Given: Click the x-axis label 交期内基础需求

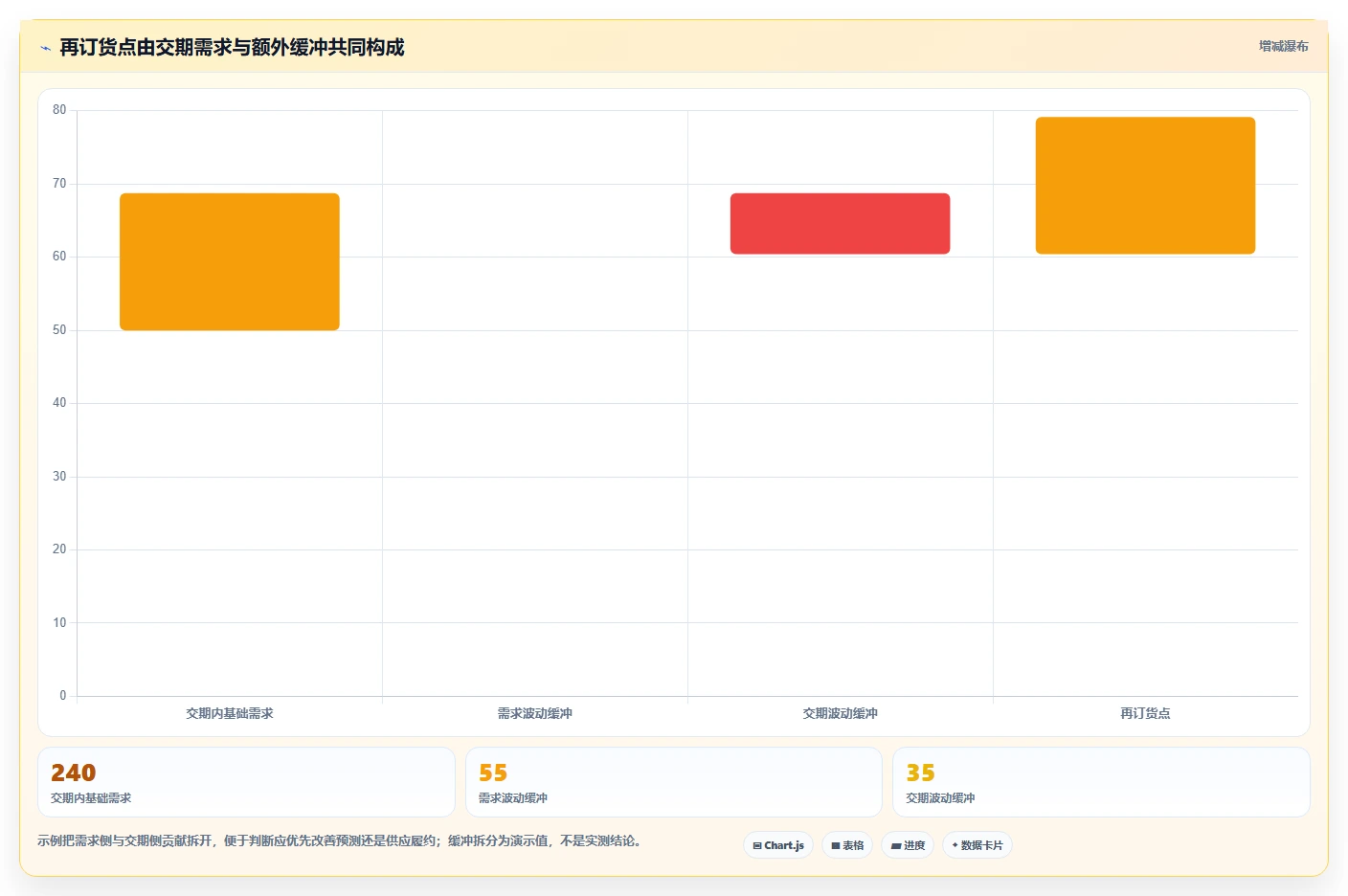Looking at the screenshot, I should pos(230,713).
